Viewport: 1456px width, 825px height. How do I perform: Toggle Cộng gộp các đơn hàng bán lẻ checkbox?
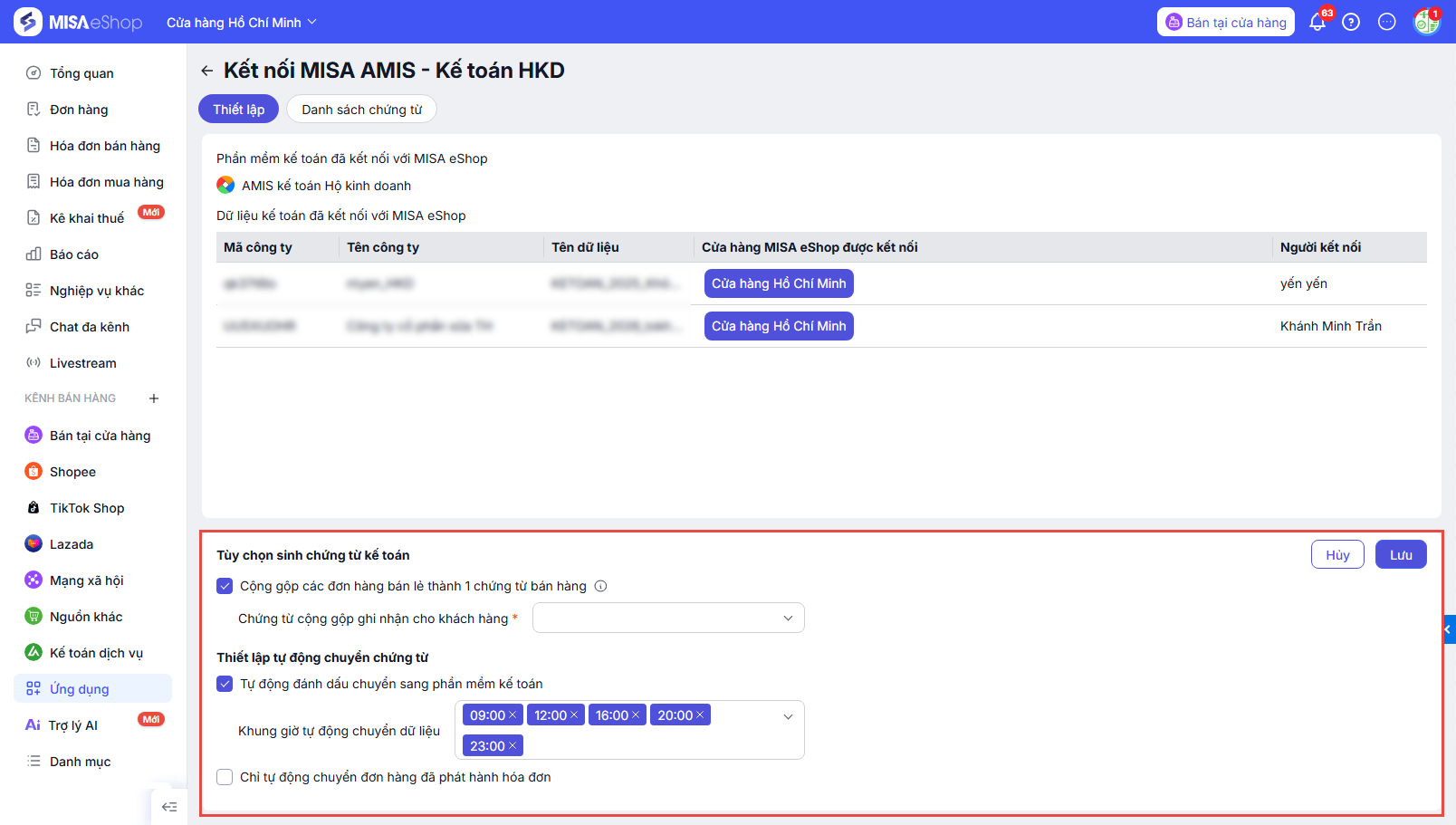[225, 586]
